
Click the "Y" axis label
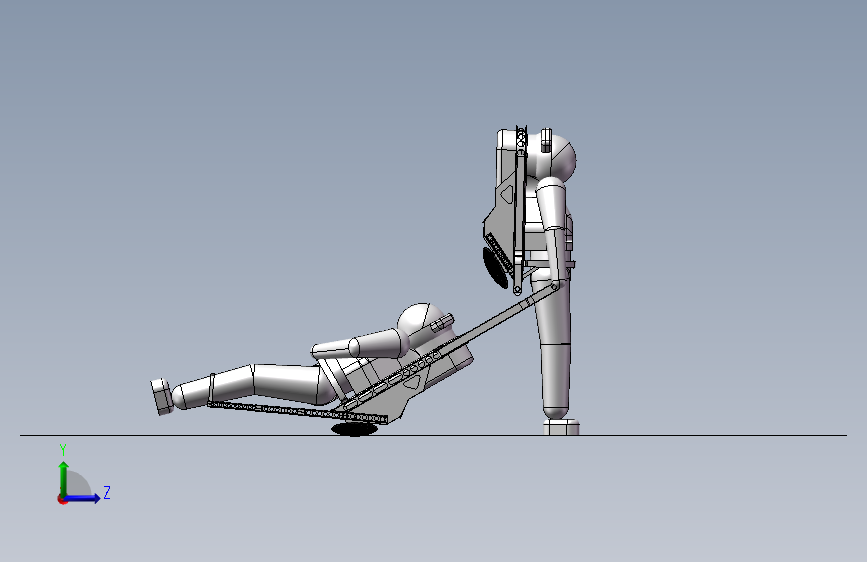[x=63, y=449]
